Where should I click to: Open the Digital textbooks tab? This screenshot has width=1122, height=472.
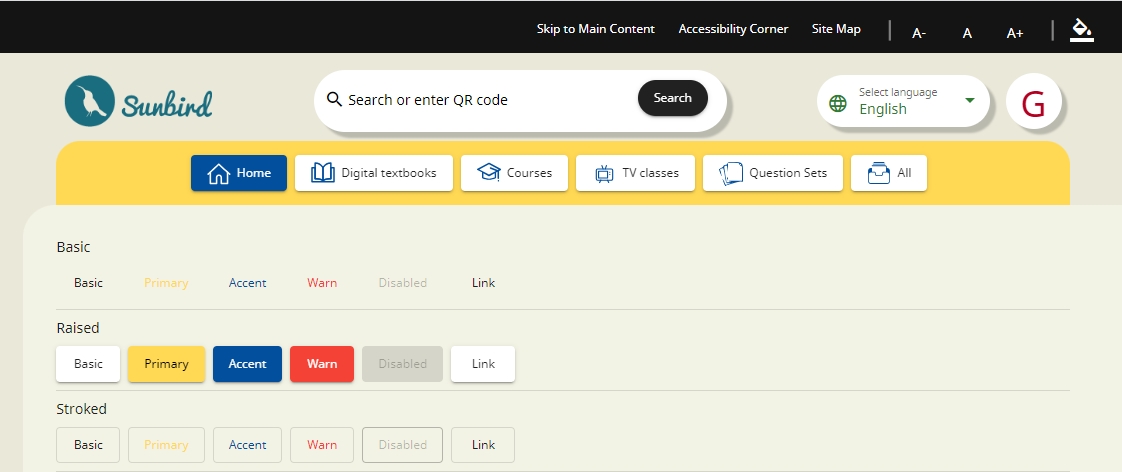tap(374, 173)
